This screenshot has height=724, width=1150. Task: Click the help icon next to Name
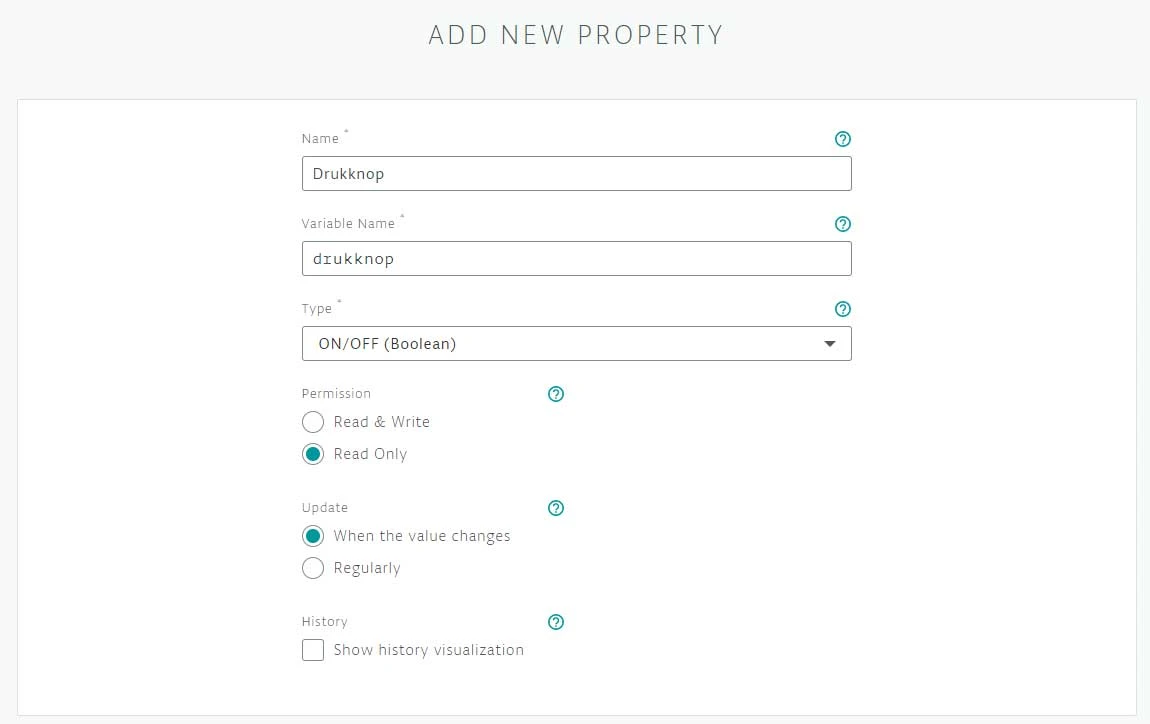(842, 139)
